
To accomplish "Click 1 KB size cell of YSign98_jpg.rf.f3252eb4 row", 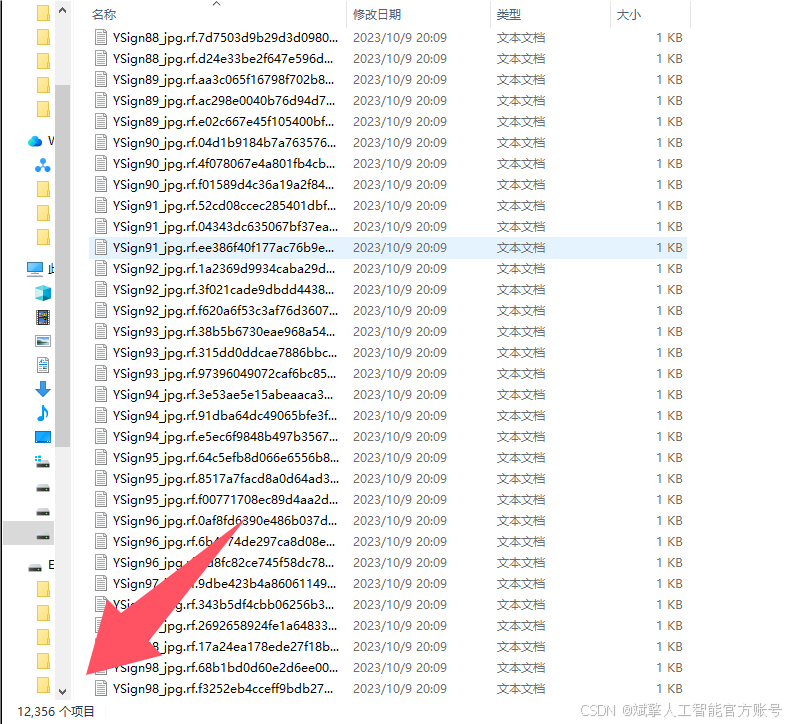I will (x=669, y=688).
